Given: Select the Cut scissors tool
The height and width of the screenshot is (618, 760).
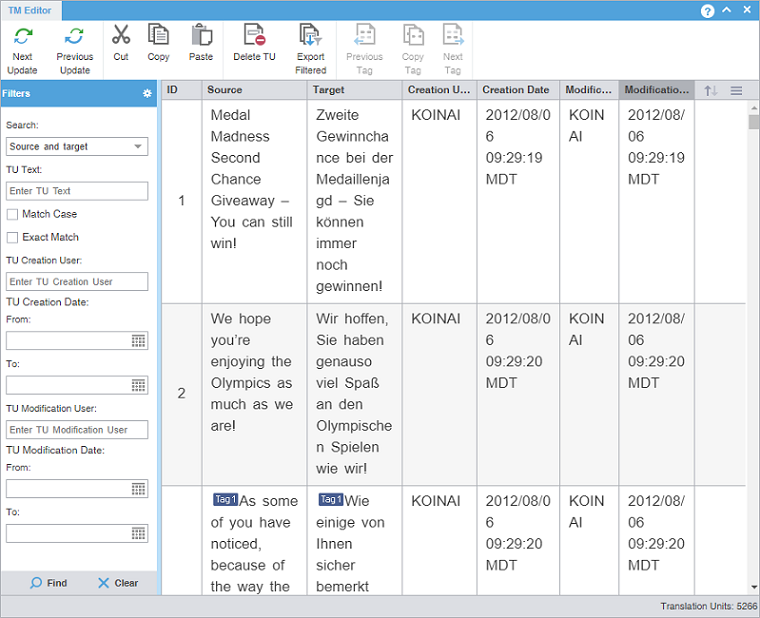Looking at the screenshot, I should point(121,35).
